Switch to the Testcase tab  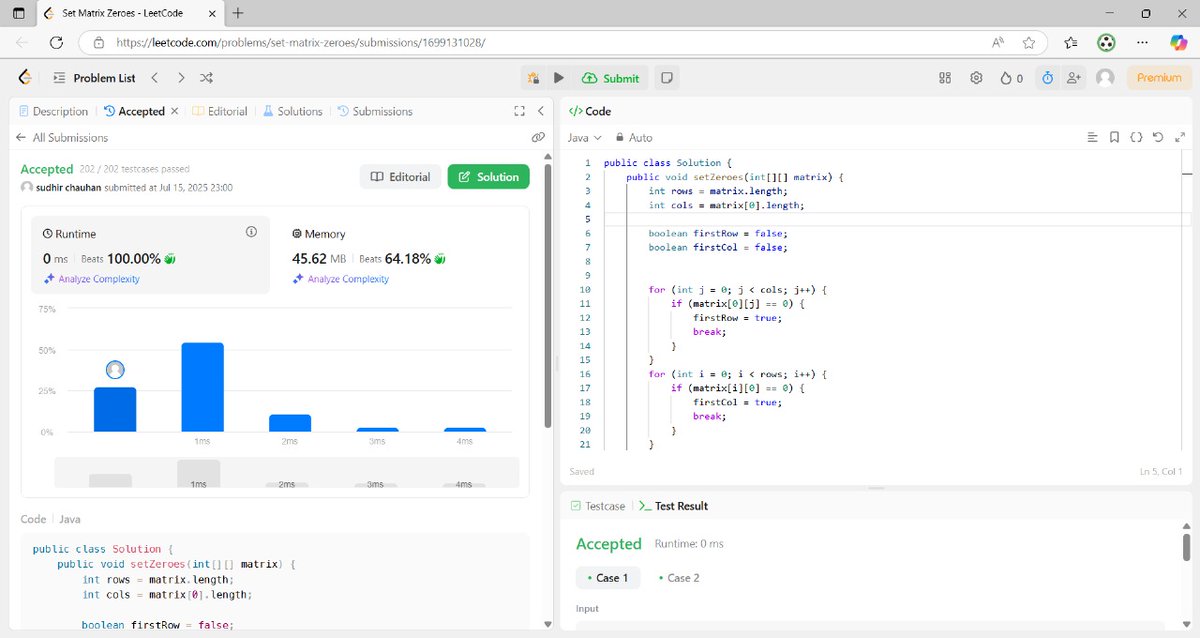[x=598, y=506]
